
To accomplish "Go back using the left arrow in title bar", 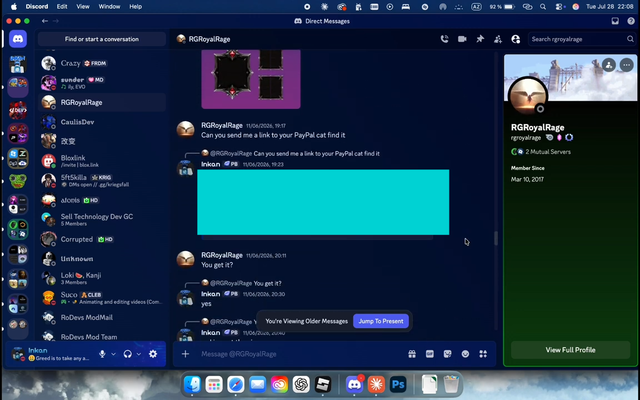I will click(45, 21).
